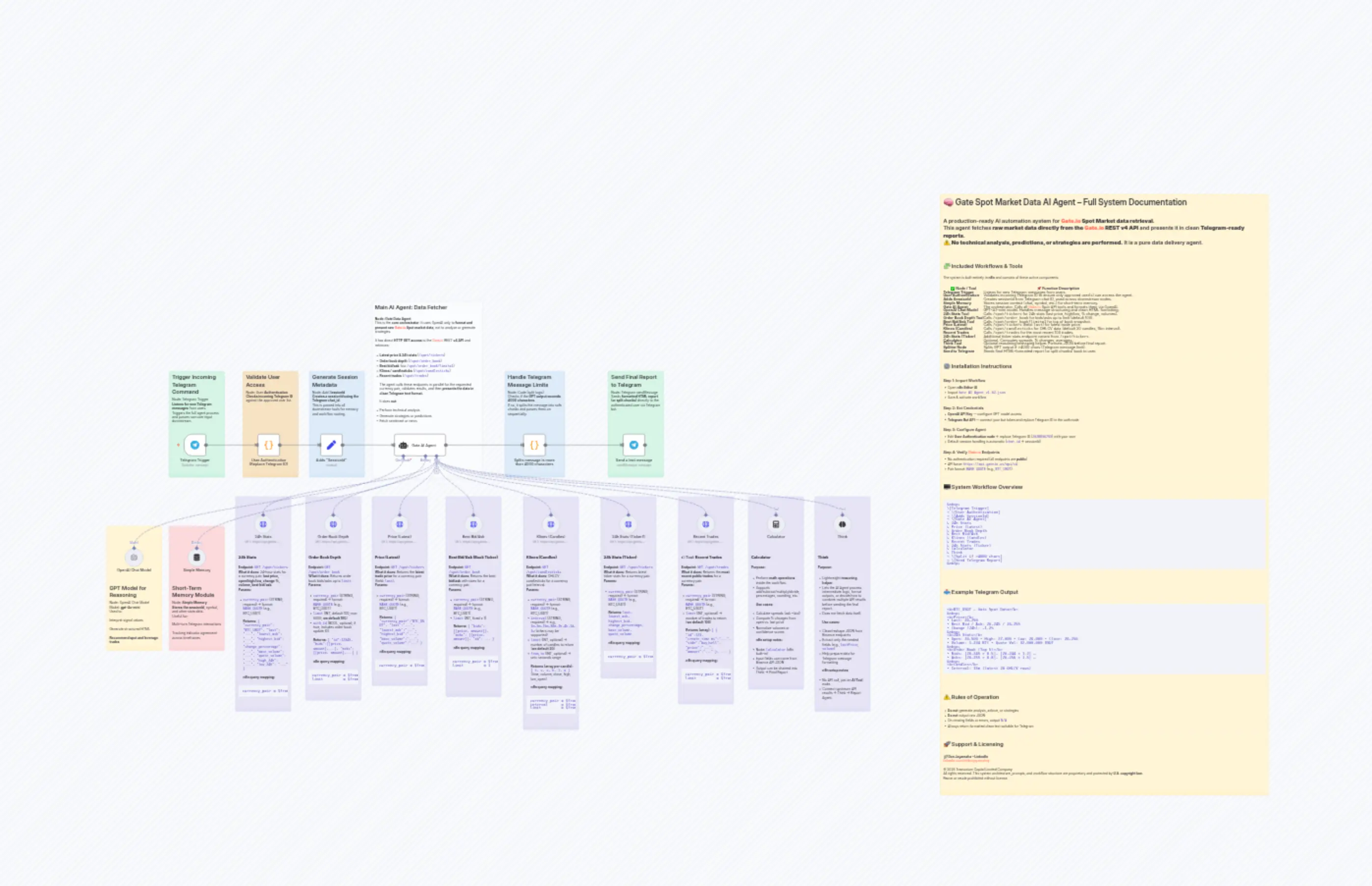The width and height of the screenshot is (1372, 886).
Task: Open the Best Bid/Ask tool node
Action: pos(474,524)
